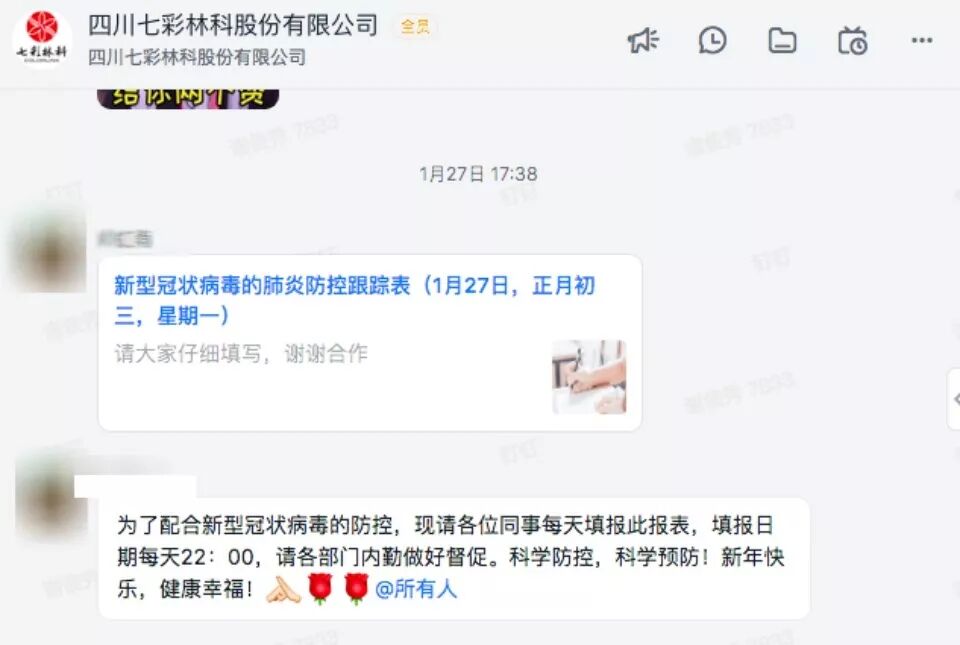The width and height of the screenshot is (960, 645).
Task: Open the group files folder icon
Action: 782,41
